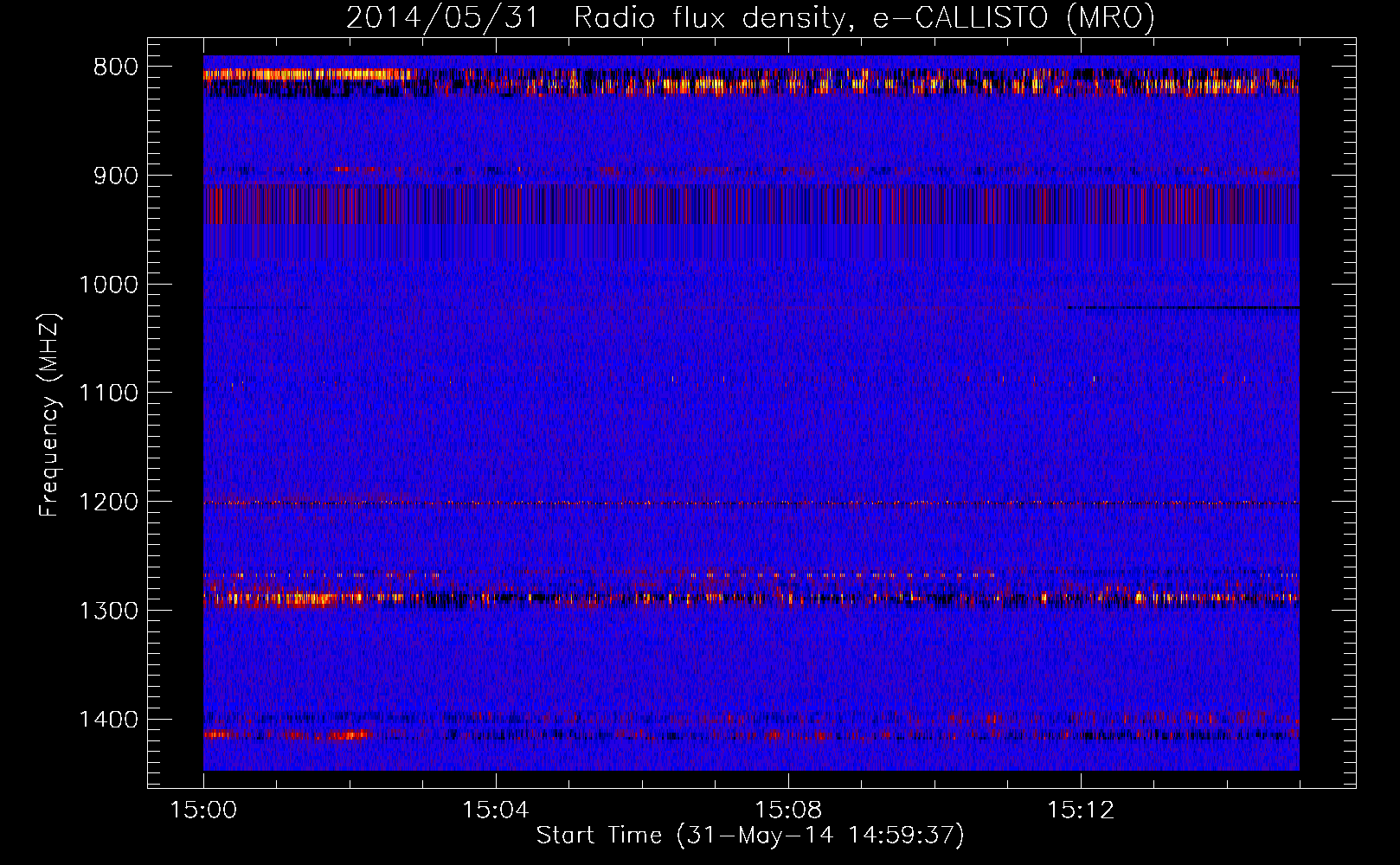Viewport: 1400px width, 865px height.
Task: Click the 1400 frequency tick label
Action: tap(108, 720)
